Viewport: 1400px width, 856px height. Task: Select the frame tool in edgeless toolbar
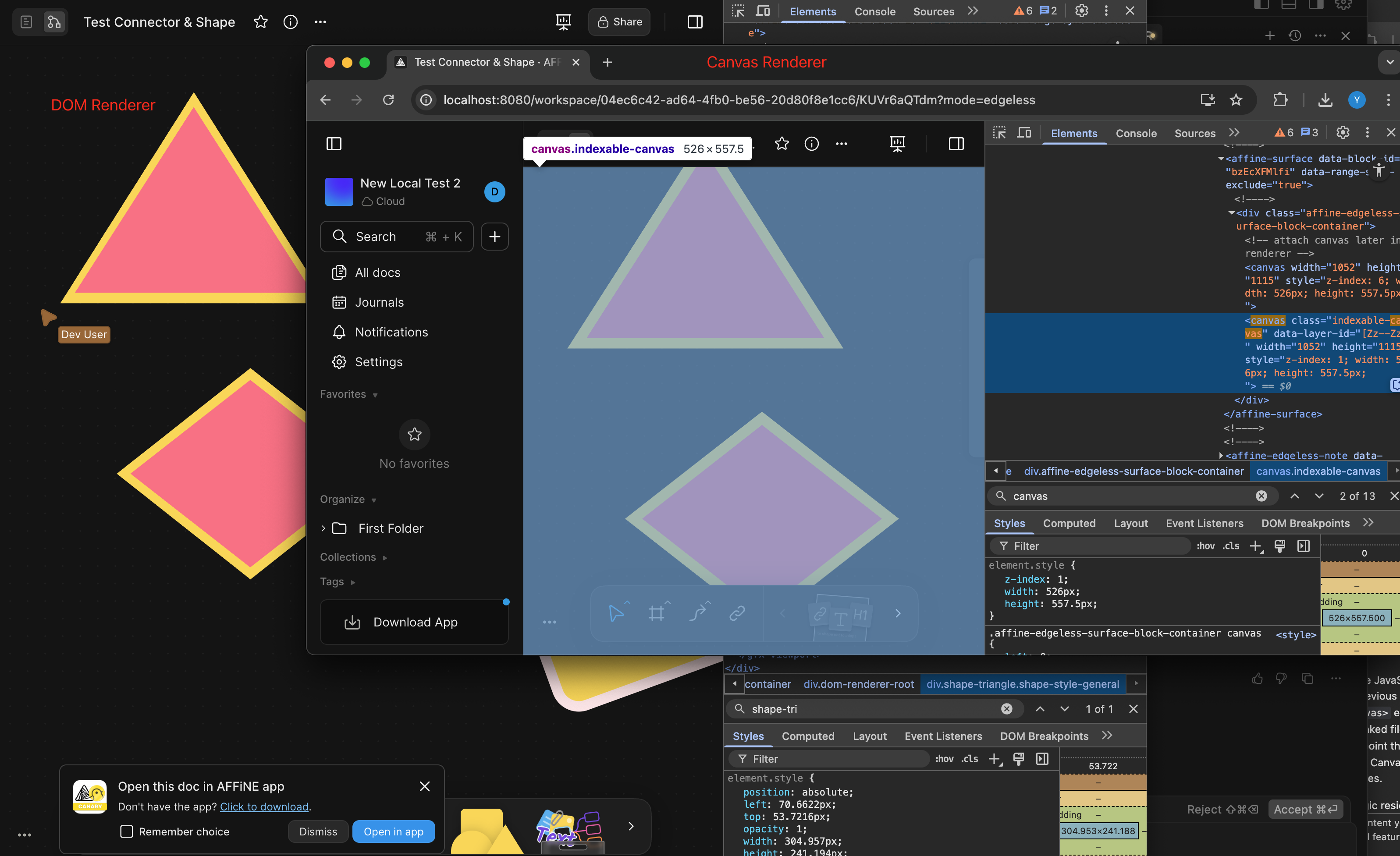pos(656,613)
